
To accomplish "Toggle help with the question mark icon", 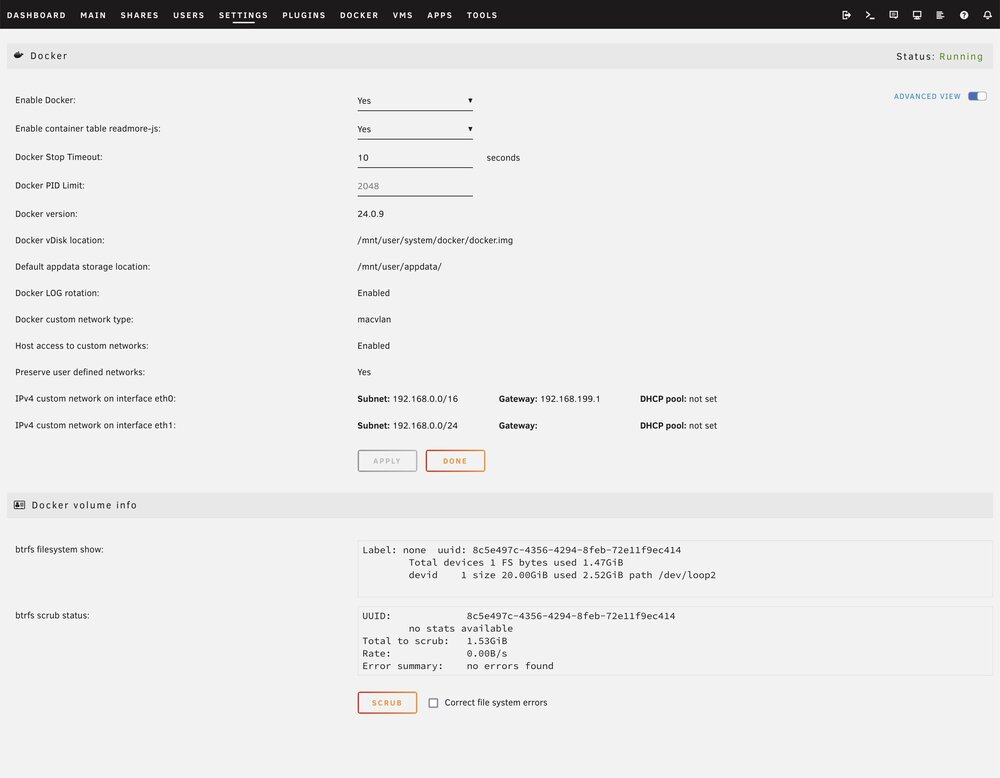I will point(964,15).
